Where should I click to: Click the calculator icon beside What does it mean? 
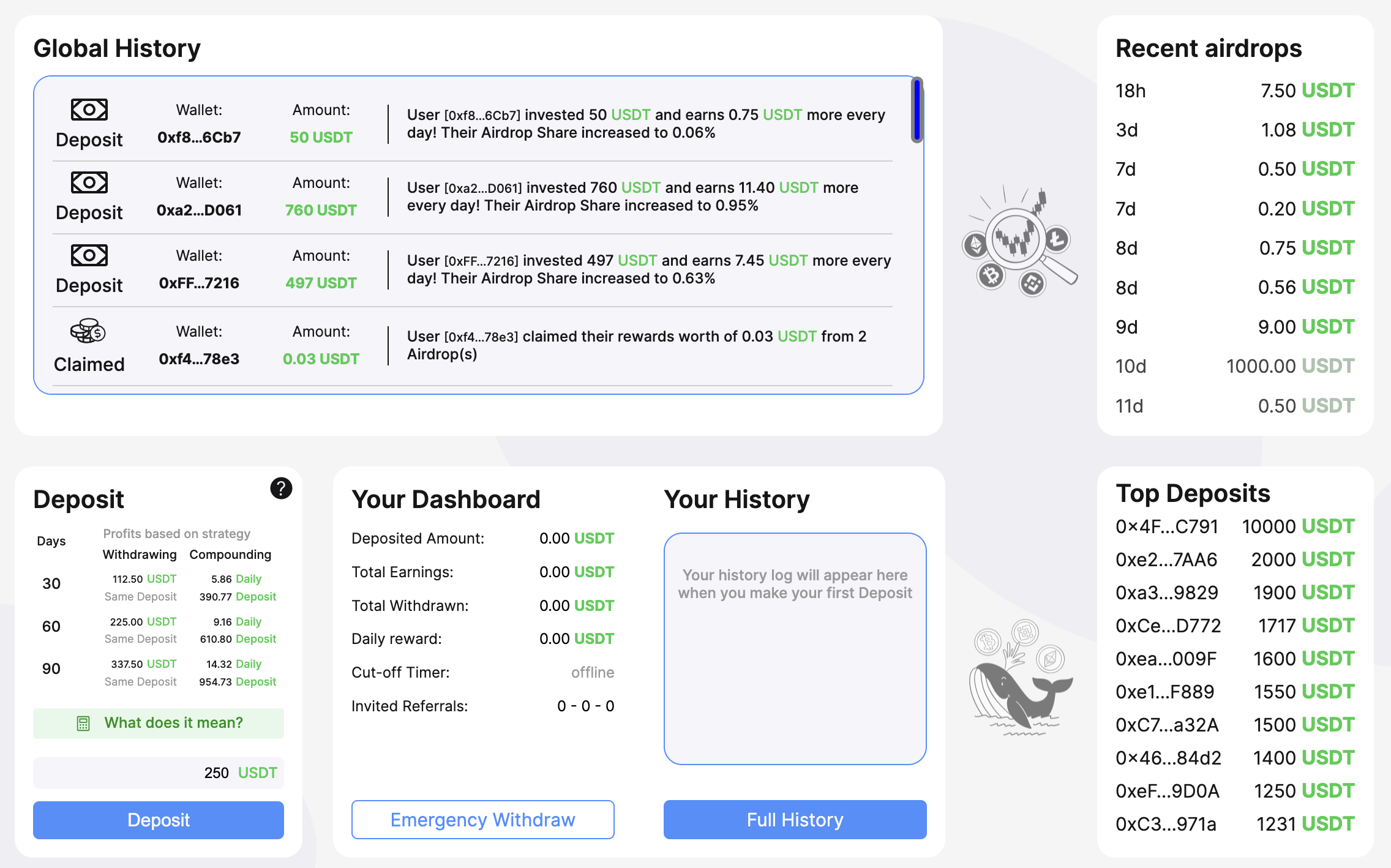pyautogui.click(x=83, y=724)
